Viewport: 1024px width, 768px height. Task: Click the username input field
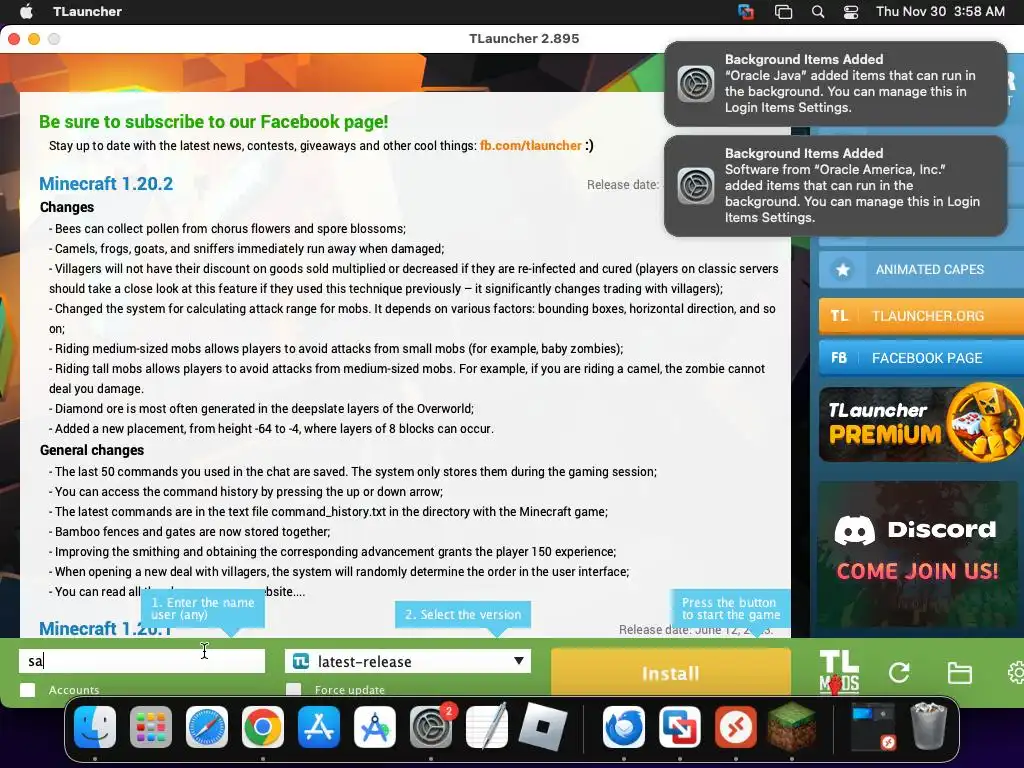(x=142, y=661)
